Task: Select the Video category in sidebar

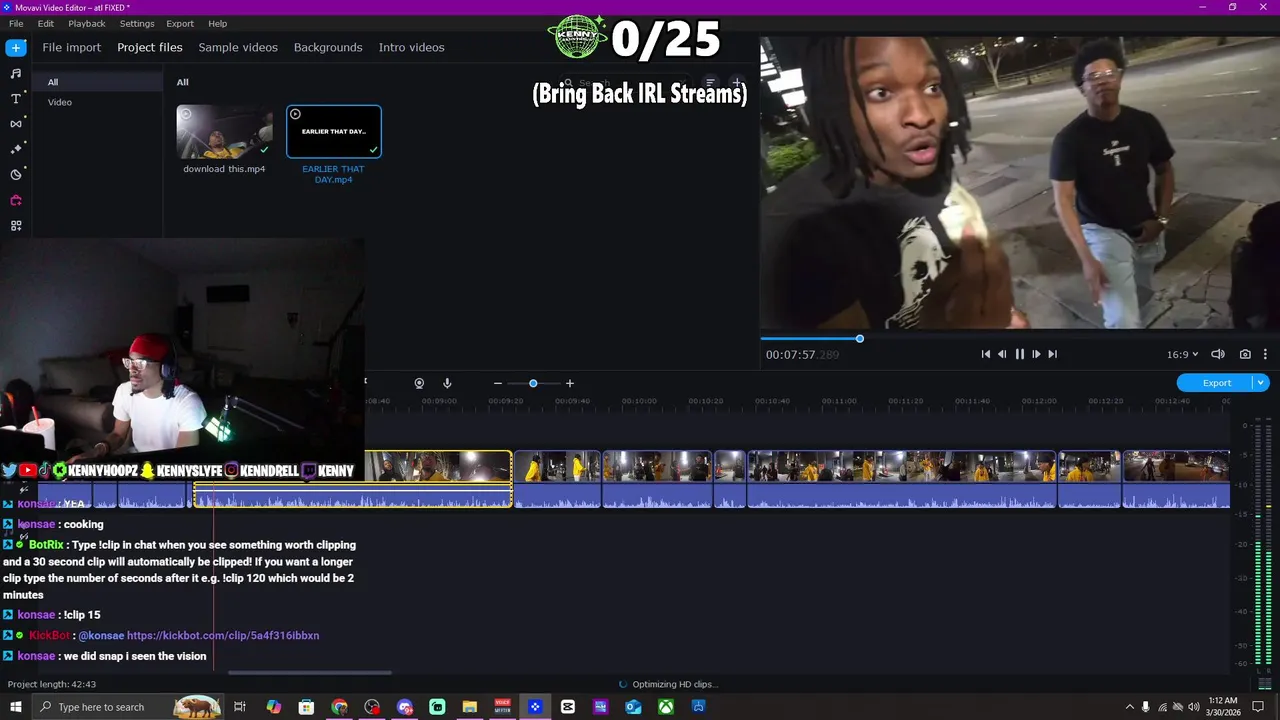Action: click(x=97, y=102)
